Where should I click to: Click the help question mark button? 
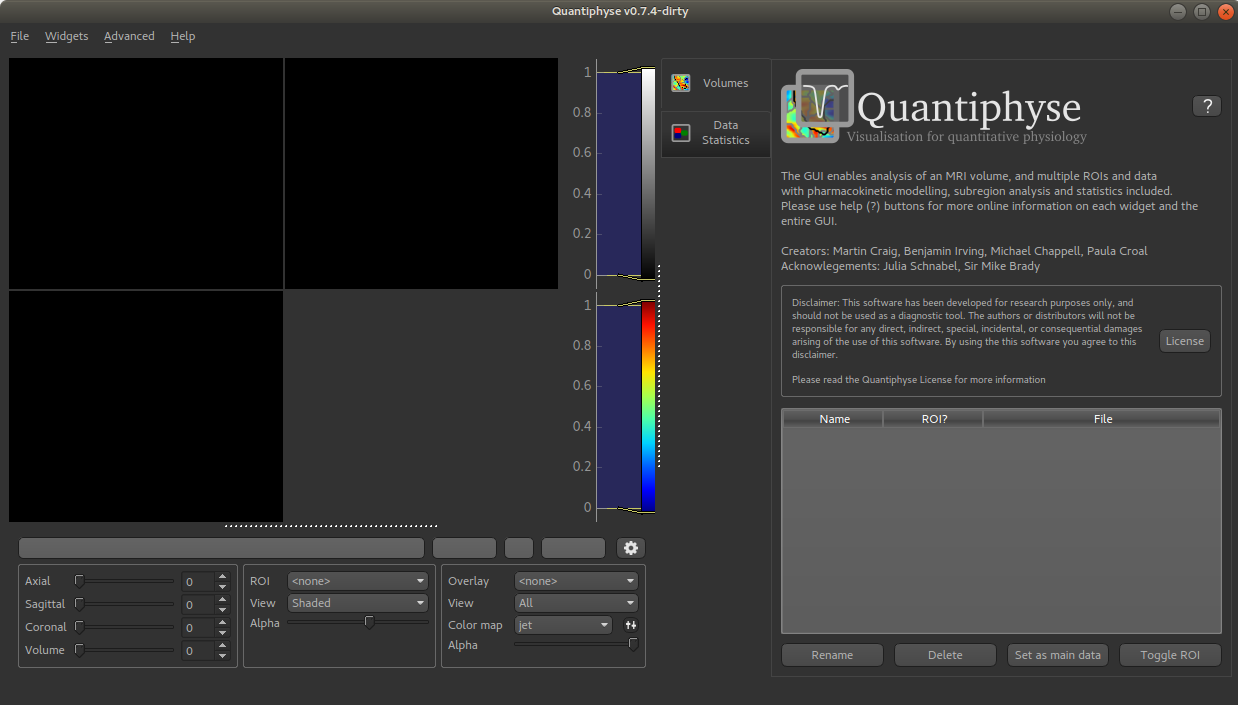click(1206, 105)
